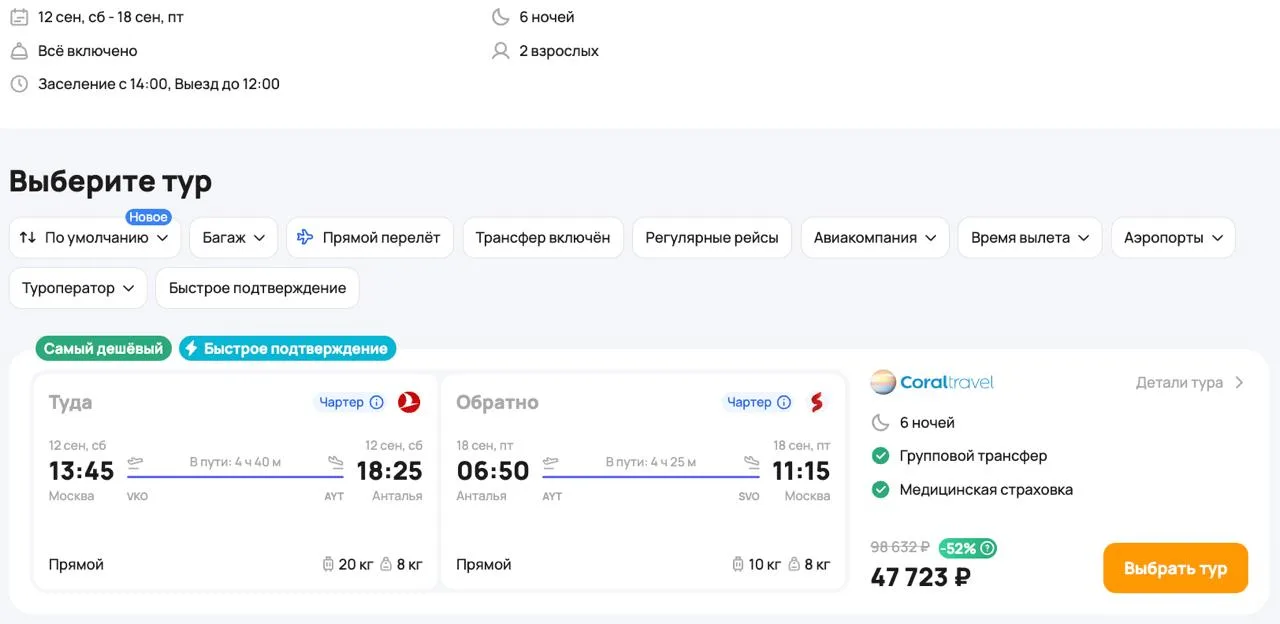Click the SVO airport code
This screenshot has width=1280, height=624.
[x=749, y=497]
